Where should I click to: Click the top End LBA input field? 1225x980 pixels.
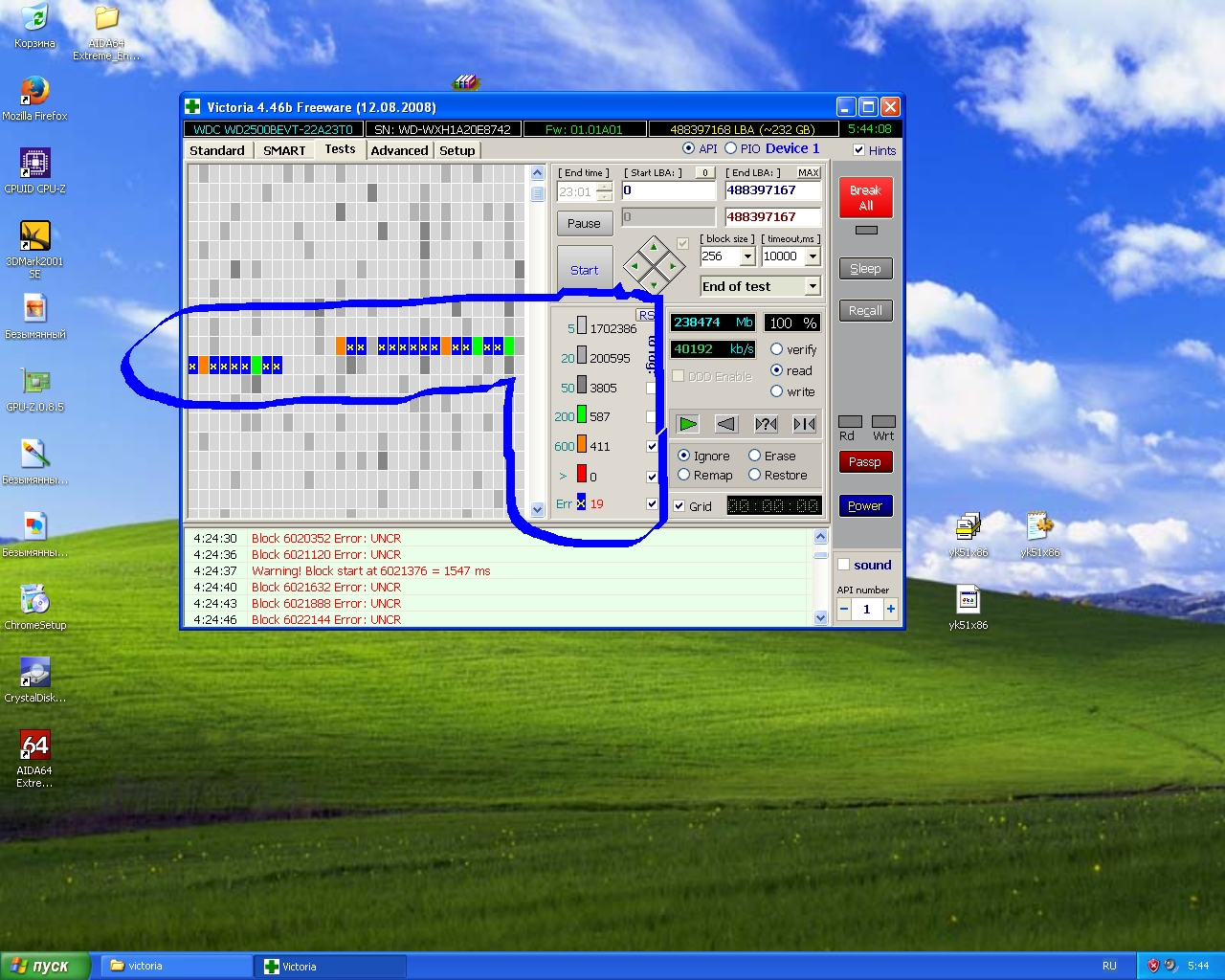pyautogui.click(x=772, y=190)
